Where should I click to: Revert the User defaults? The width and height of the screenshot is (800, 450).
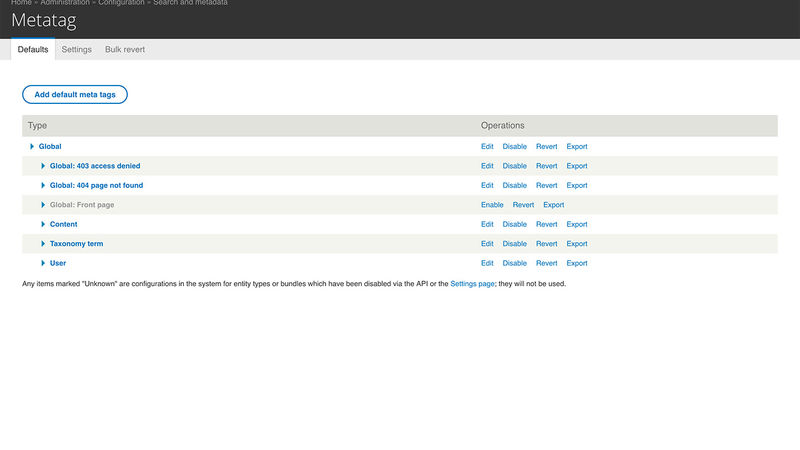pyautogui.click(x=546, y=263)
